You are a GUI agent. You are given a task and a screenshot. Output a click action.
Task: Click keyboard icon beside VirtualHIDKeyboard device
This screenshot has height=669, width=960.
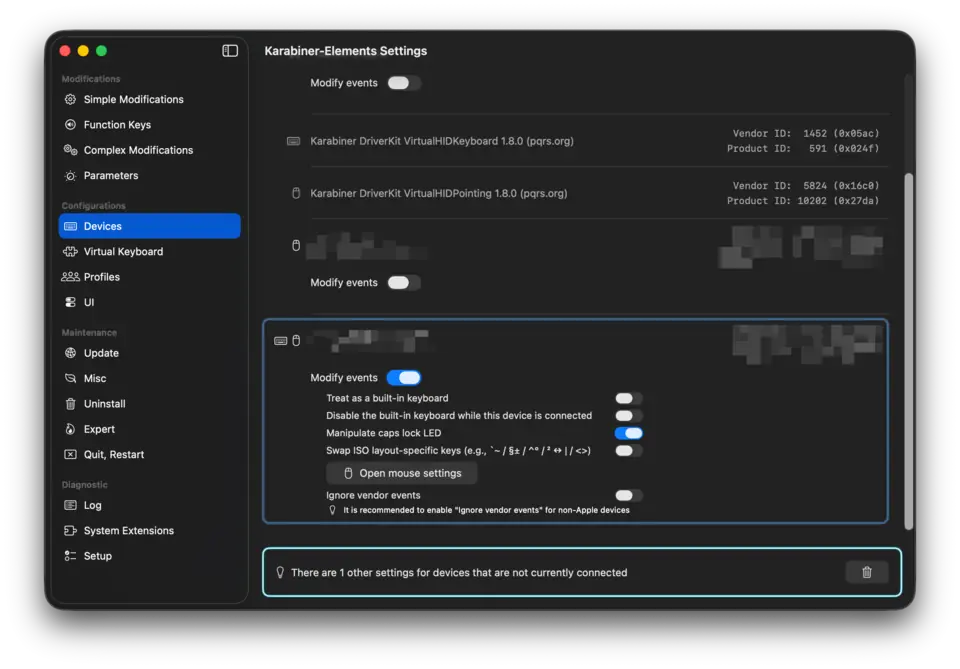294,141
